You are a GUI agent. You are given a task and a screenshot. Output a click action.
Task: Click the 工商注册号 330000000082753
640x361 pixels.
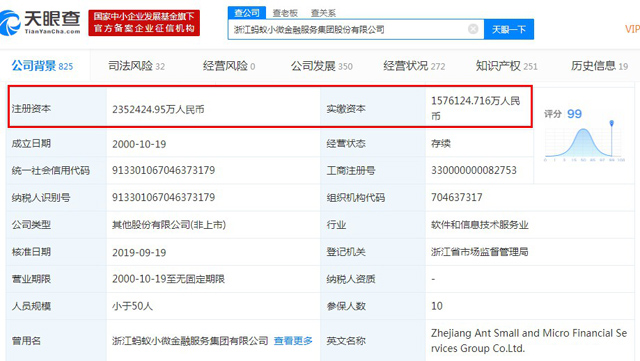[474, 170]
